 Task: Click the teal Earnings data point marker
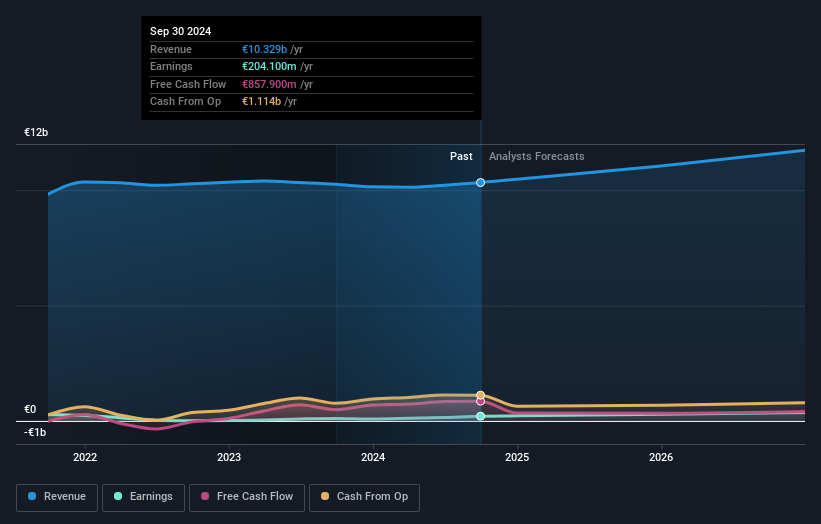(x=480, y=416)
